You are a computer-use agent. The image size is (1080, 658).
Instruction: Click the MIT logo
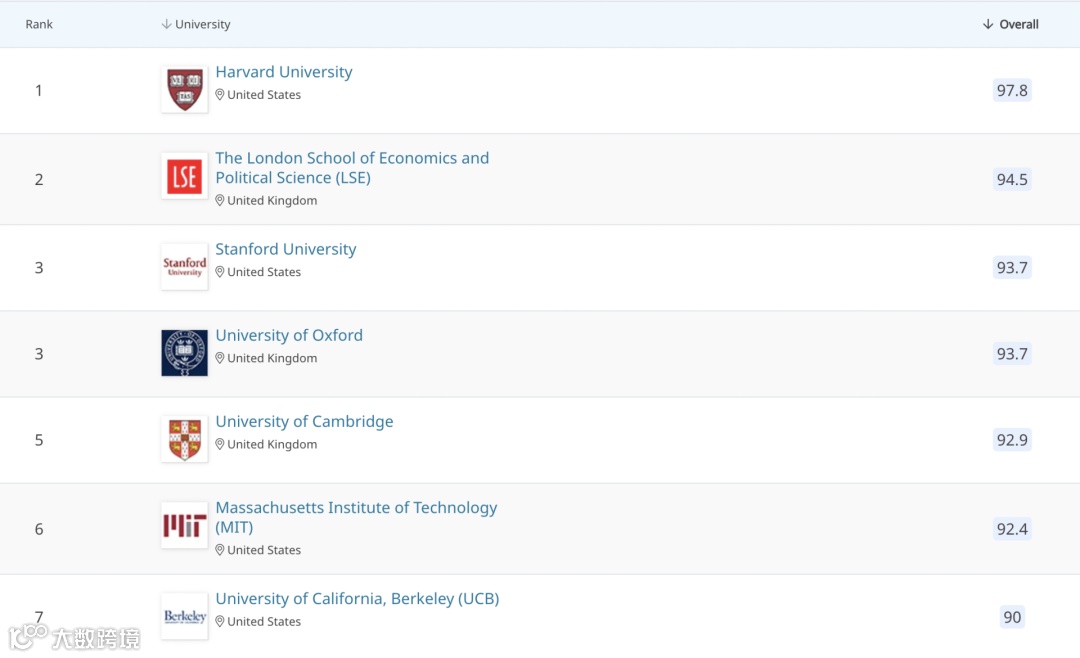tap(184, 526)
